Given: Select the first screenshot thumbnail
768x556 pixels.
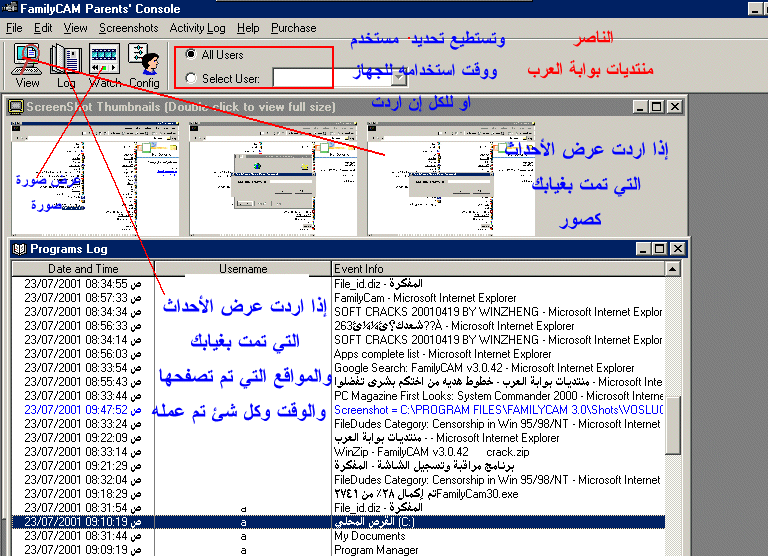Looking at the screenshot, I should (x=95, y=178).
